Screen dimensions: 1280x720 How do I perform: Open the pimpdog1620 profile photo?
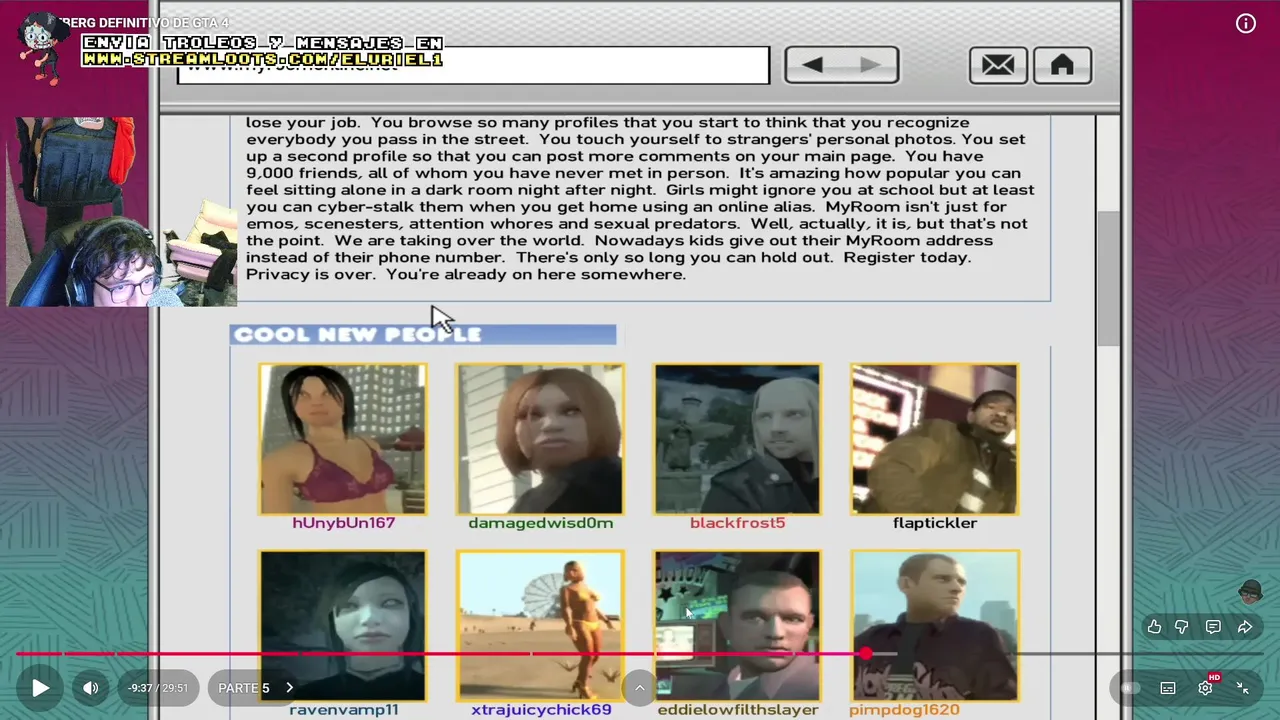pos(935,626)
